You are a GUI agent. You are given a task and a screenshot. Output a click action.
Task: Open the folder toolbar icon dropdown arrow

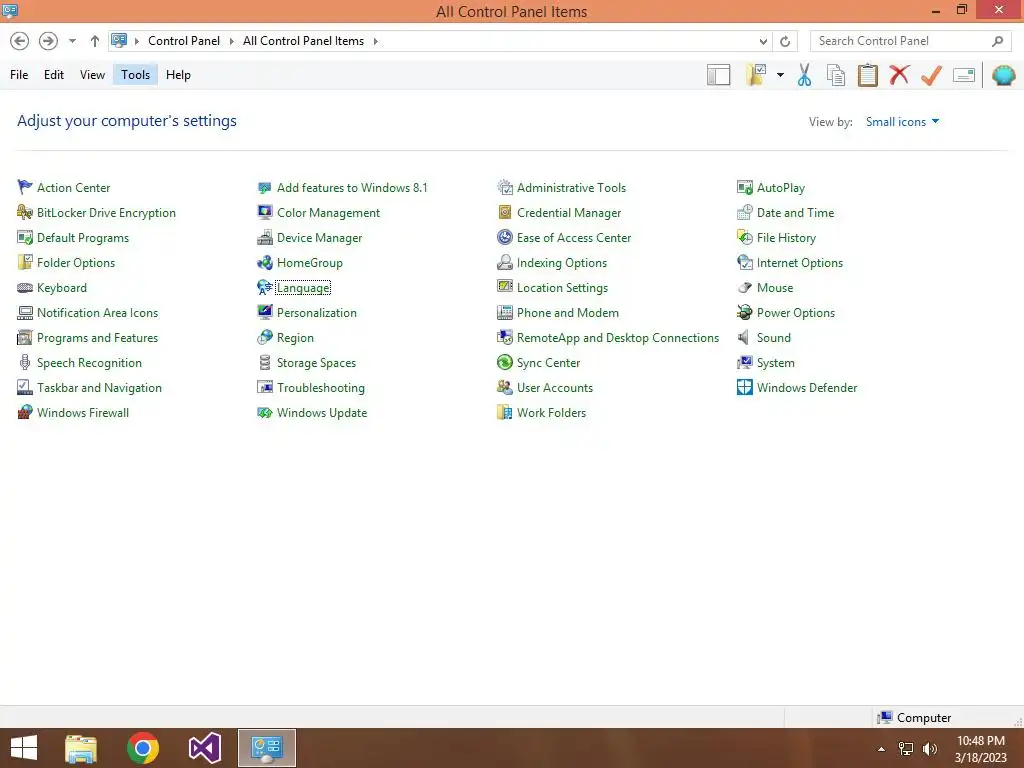pyautogui.click(x=780, y=75)
